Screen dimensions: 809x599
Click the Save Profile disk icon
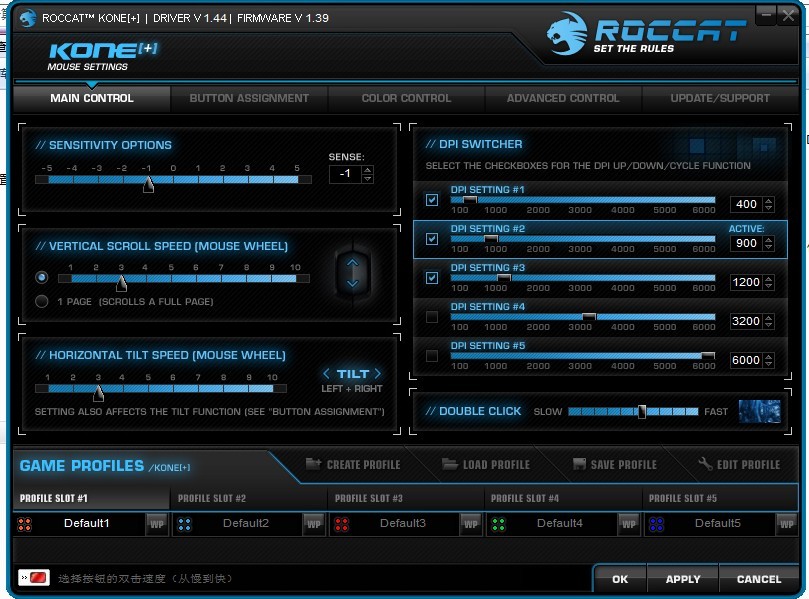coord(579,464)
